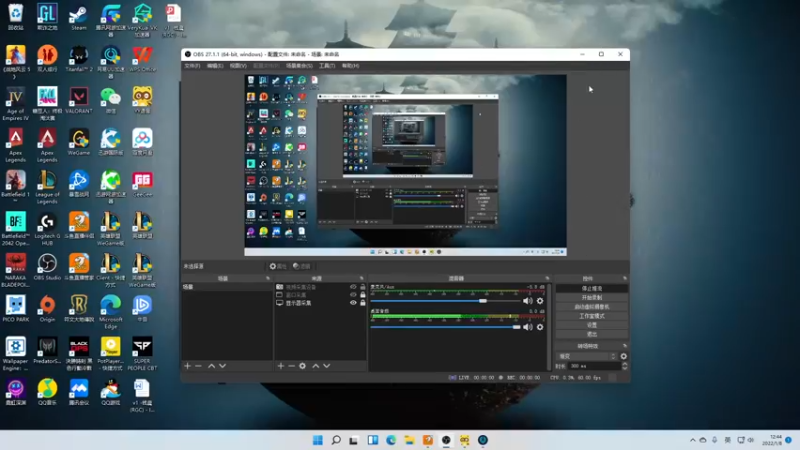Remove selected source with minus icon
The height and width of the screenshot is (450, 800).
coord(291,366)
